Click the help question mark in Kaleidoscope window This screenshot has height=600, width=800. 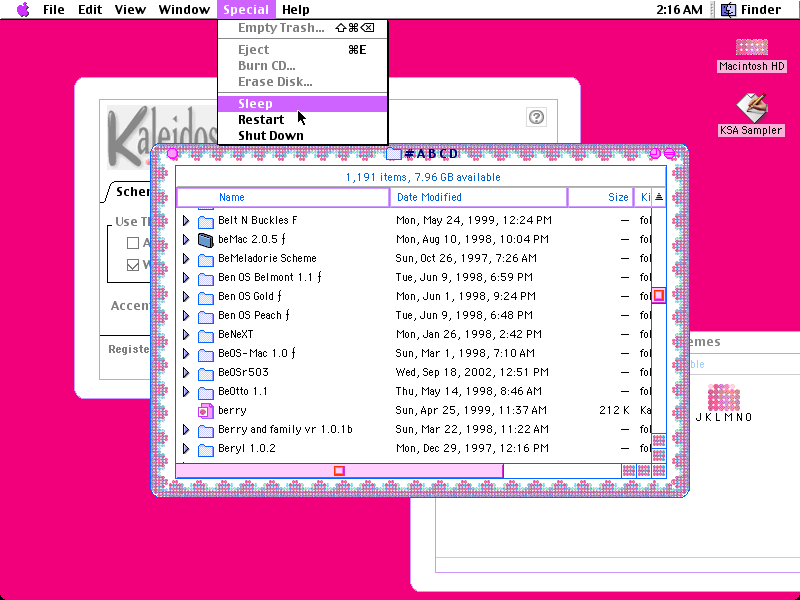[x=536, y=117]
